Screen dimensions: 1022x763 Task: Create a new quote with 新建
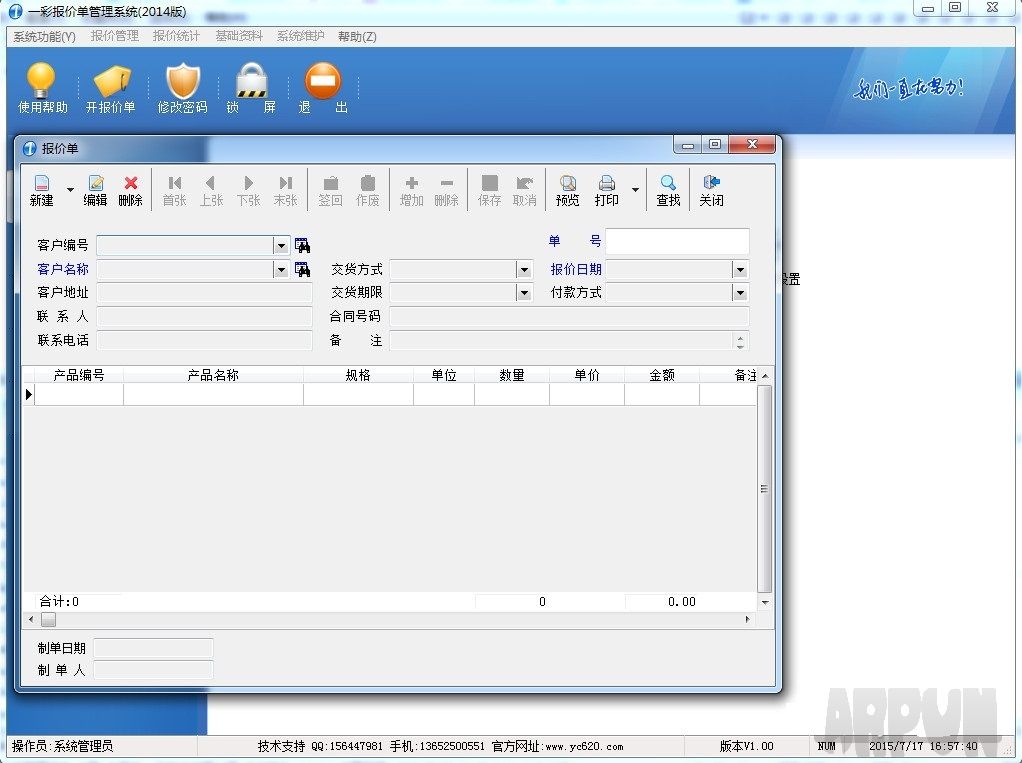click(42, 191)
